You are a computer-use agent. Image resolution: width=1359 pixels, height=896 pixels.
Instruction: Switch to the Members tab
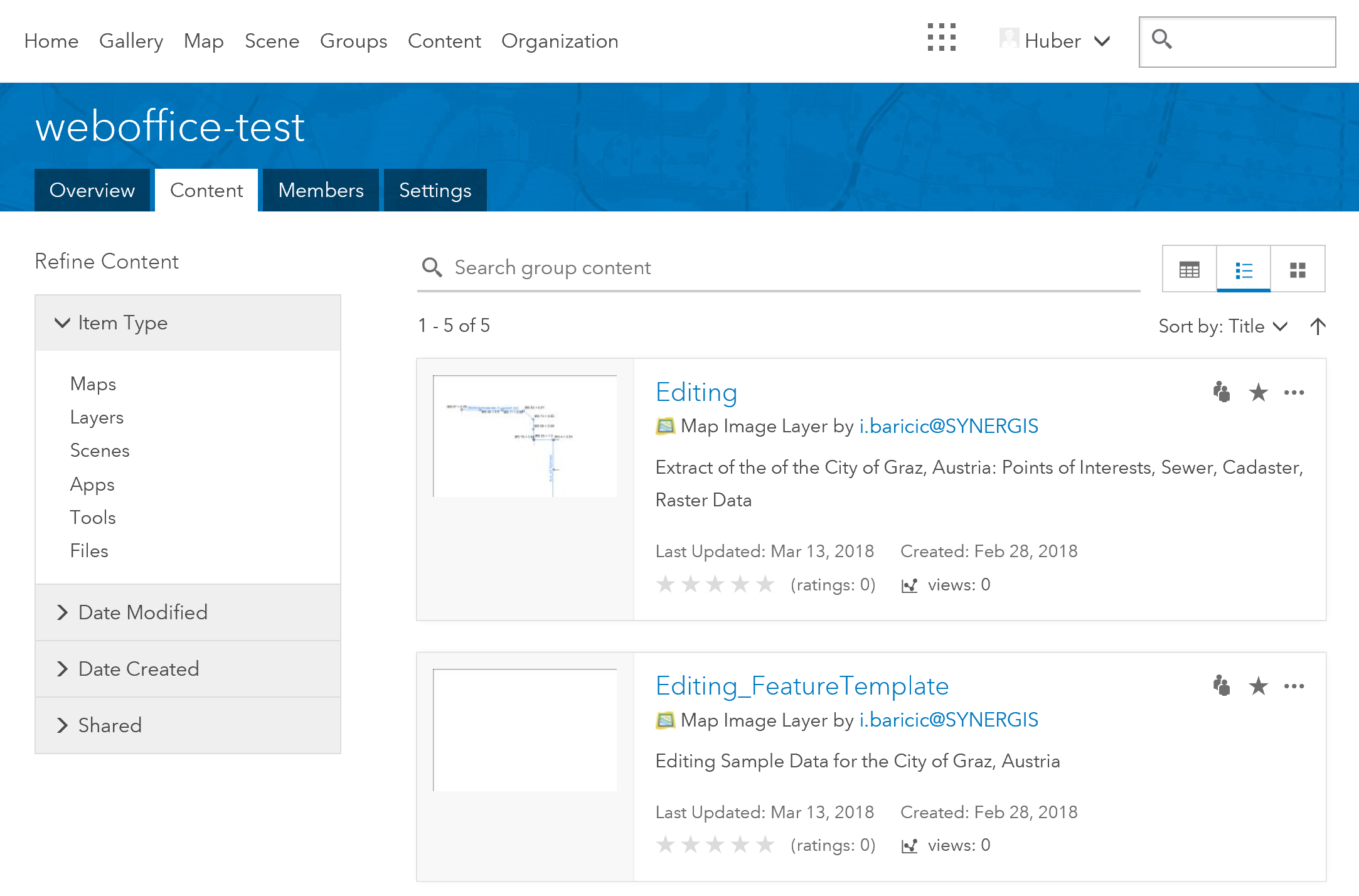point(321,189)
